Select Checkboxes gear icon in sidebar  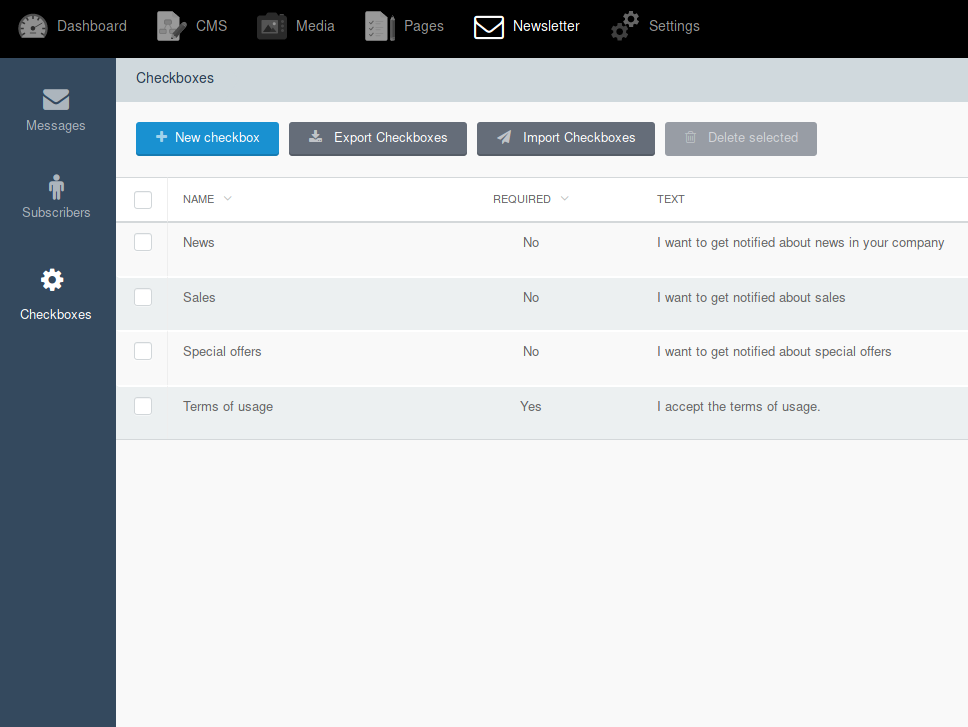click(52, 280)
